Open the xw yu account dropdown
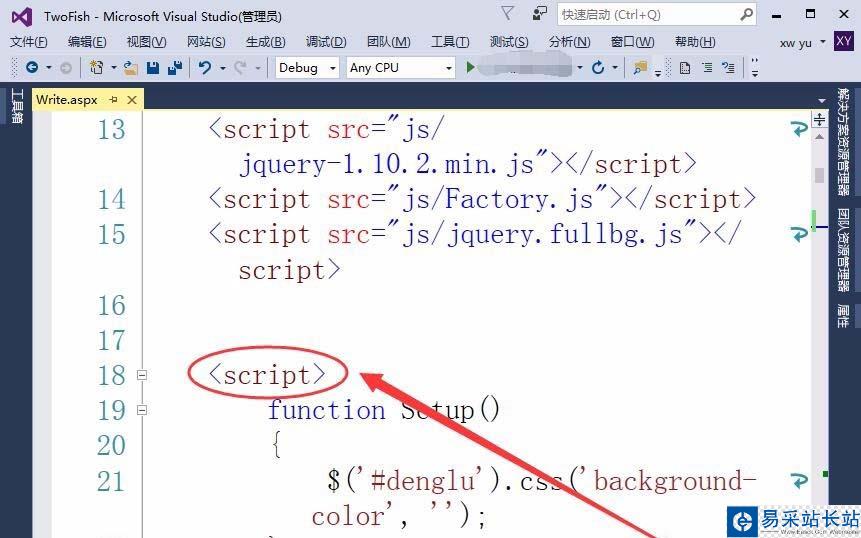 (802, 43)
